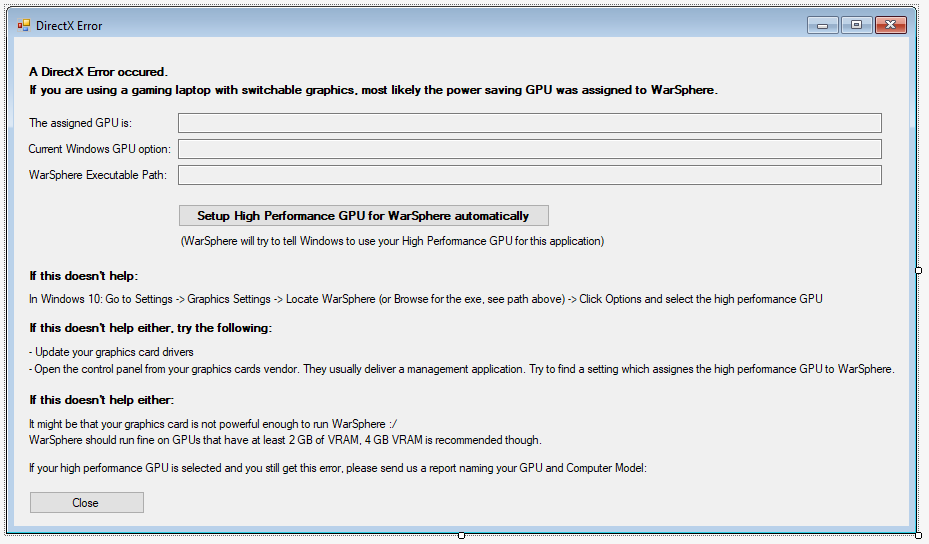This screenshot has height=544, width=929.
Task: Click the 'DirectX Error' title bar text
Action: [69, 25]
